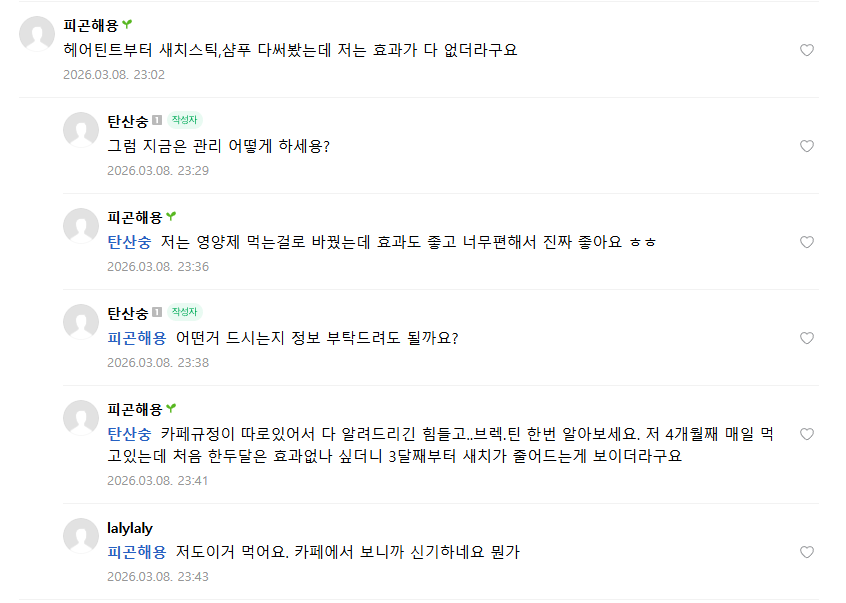Toggle like on lalylaly's reply
The width and height of the screenshot is (846, 603).
point(807,552)
